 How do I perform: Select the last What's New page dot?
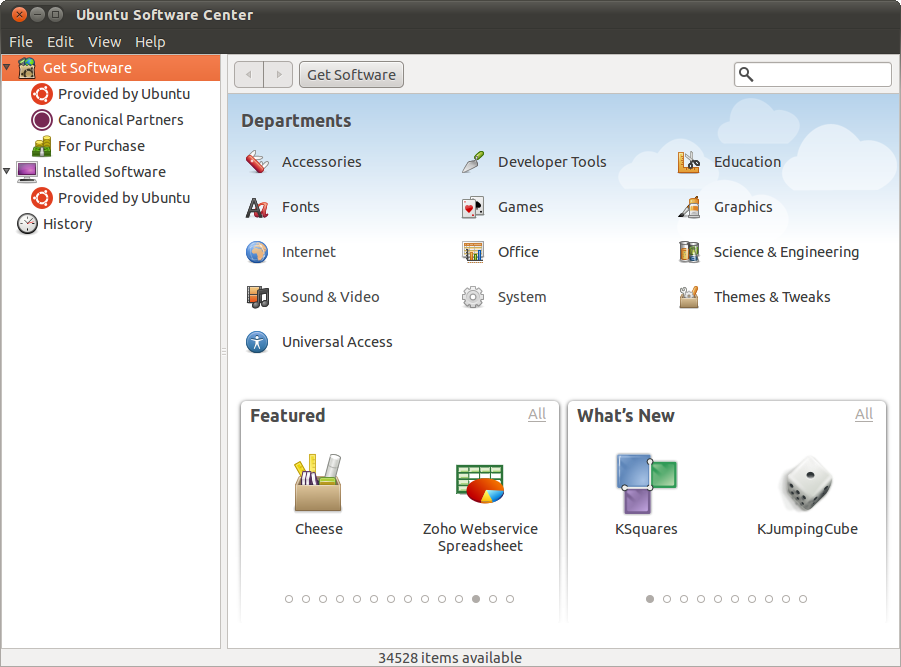pos(803,599)
